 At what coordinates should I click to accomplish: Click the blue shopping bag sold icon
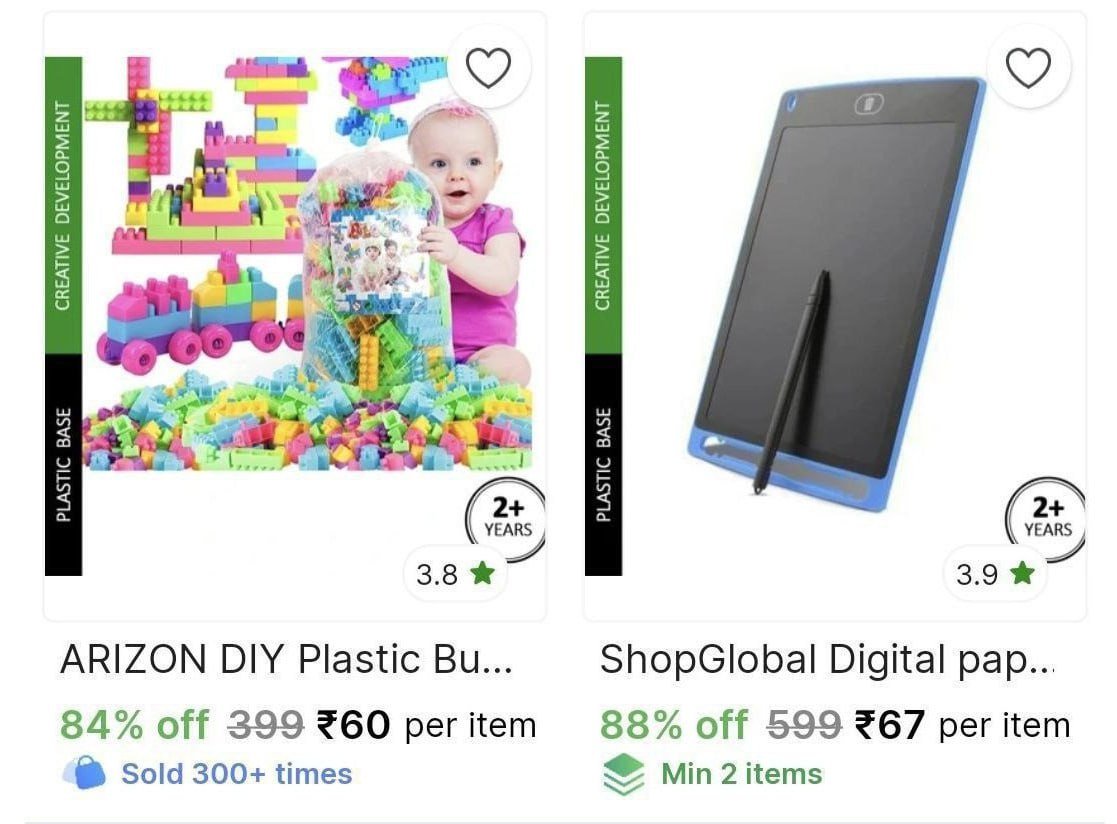point(84,773)
